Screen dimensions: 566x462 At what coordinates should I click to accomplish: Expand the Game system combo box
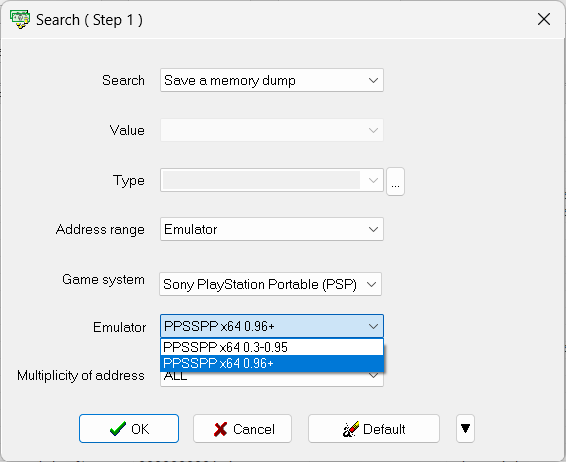tap(270, 284)
